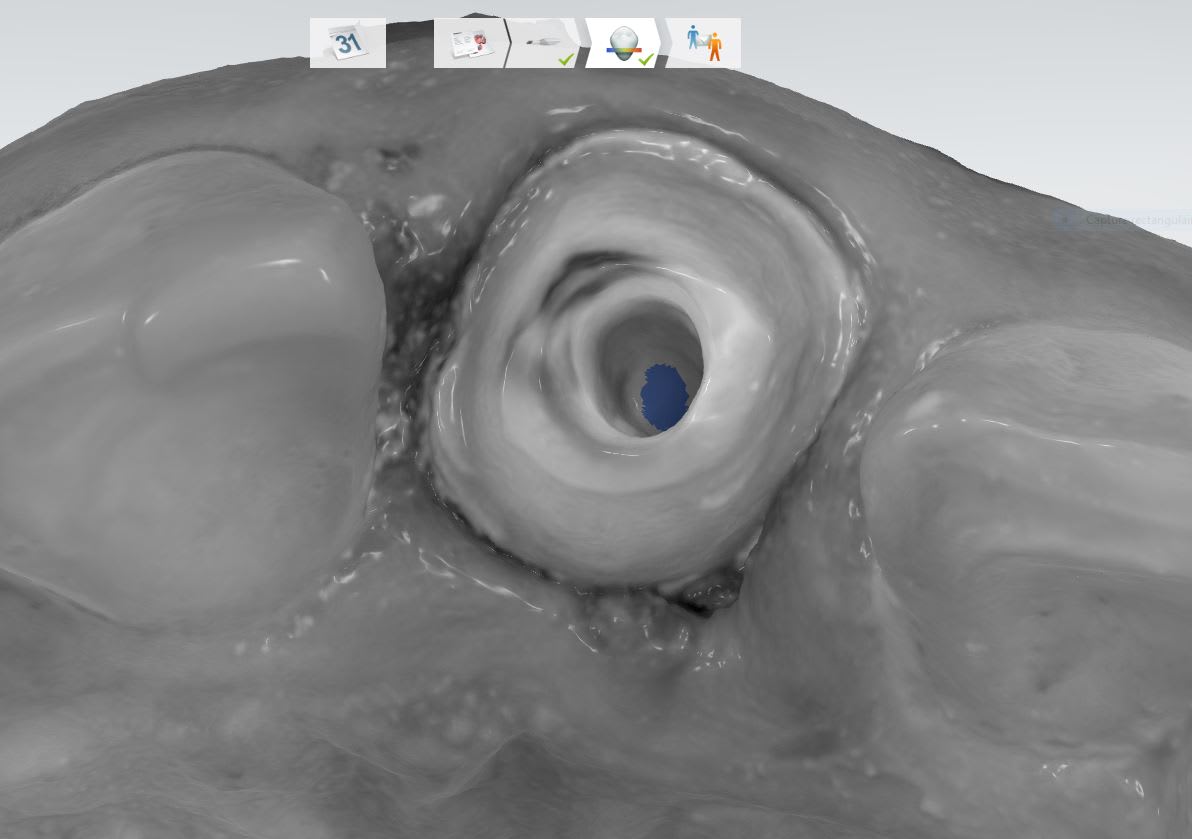Click empty background in upper left corner
Image resolution: width=1192 pixels, height=839 pixels.
pos(100,50)
